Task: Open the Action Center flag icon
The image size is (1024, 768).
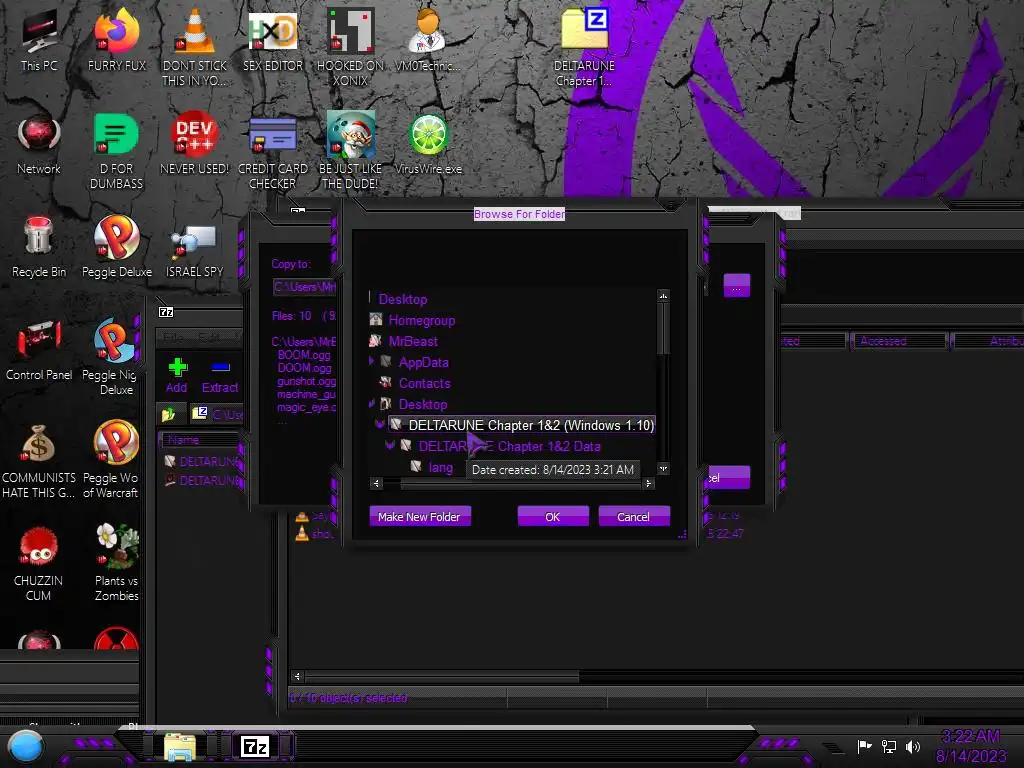Action: click(864, 746)
